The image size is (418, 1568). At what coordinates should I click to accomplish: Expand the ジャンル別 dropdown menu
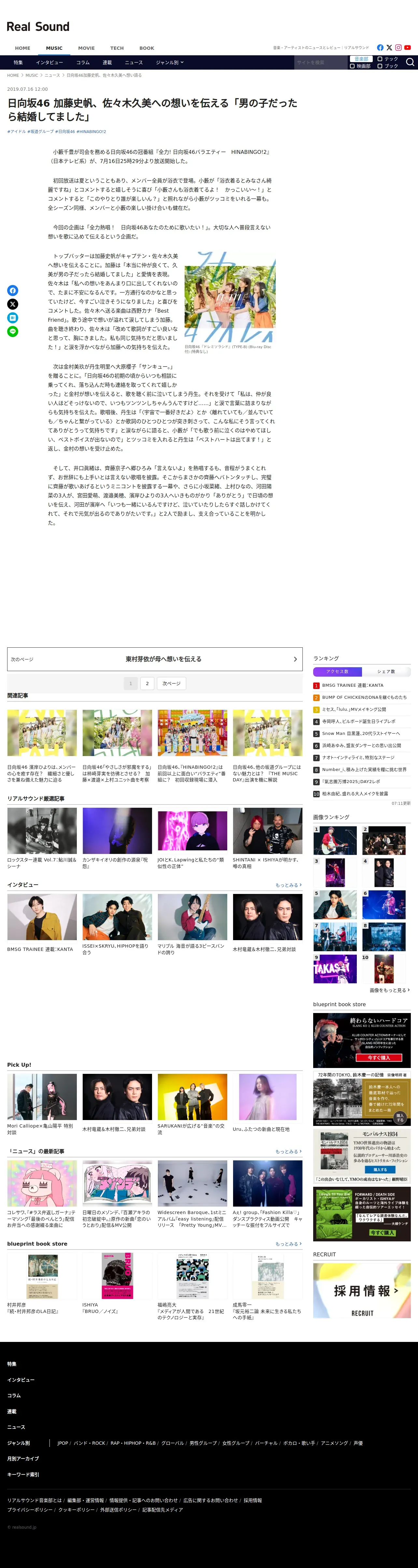click(x=169, y=63)
